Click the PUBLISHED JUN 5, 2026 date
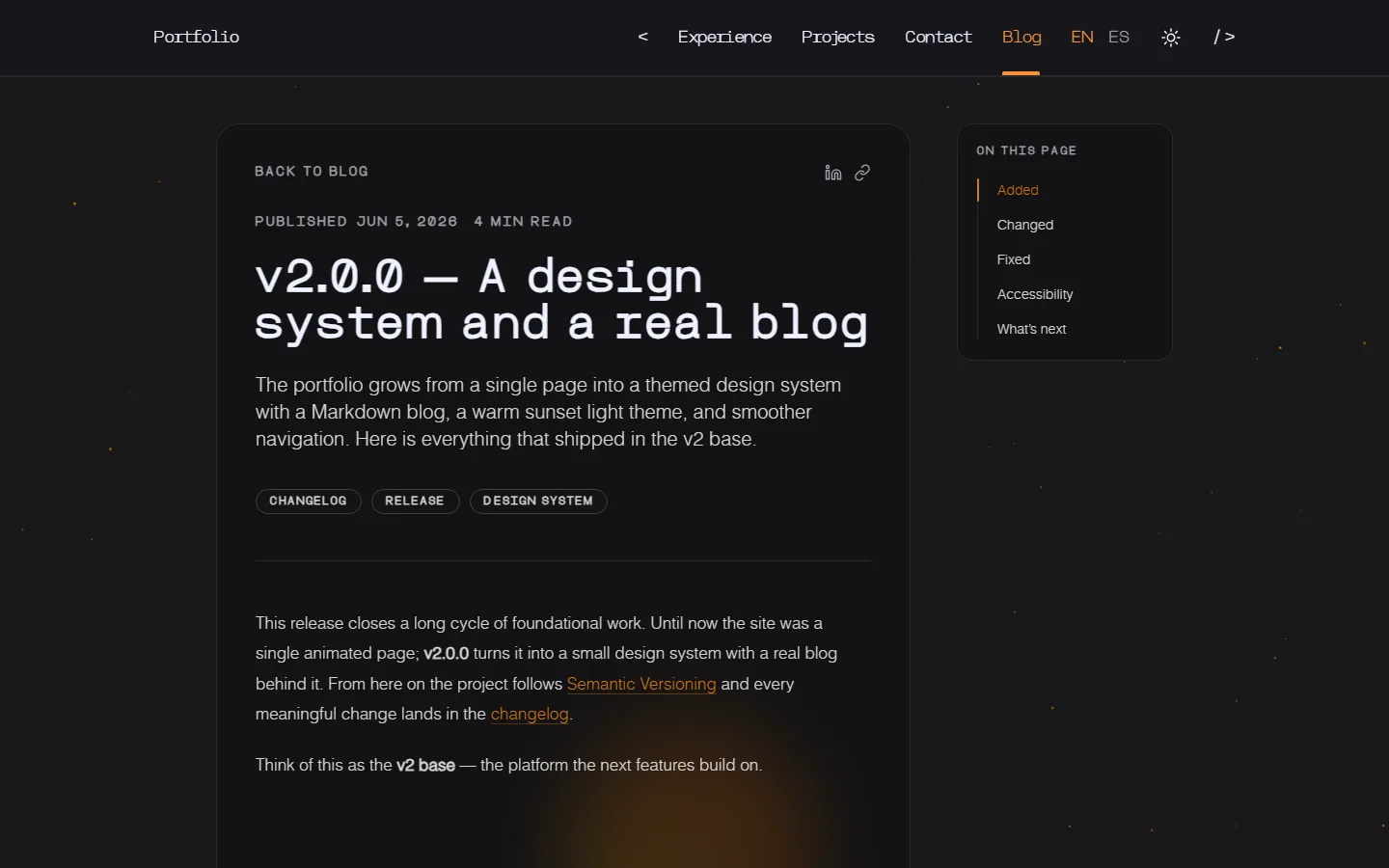 [356, 221]
